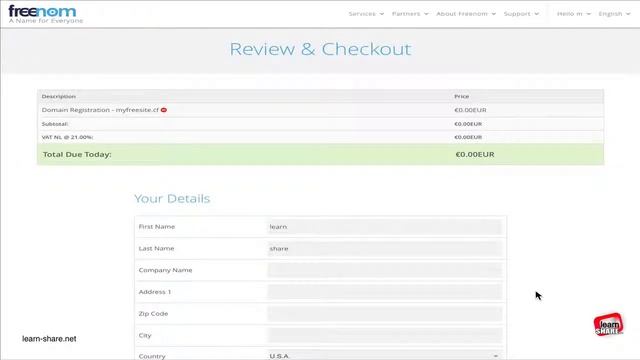The image size is (640, 360).
Task: Click the Total Due Today label
Action: click(77, 154)
